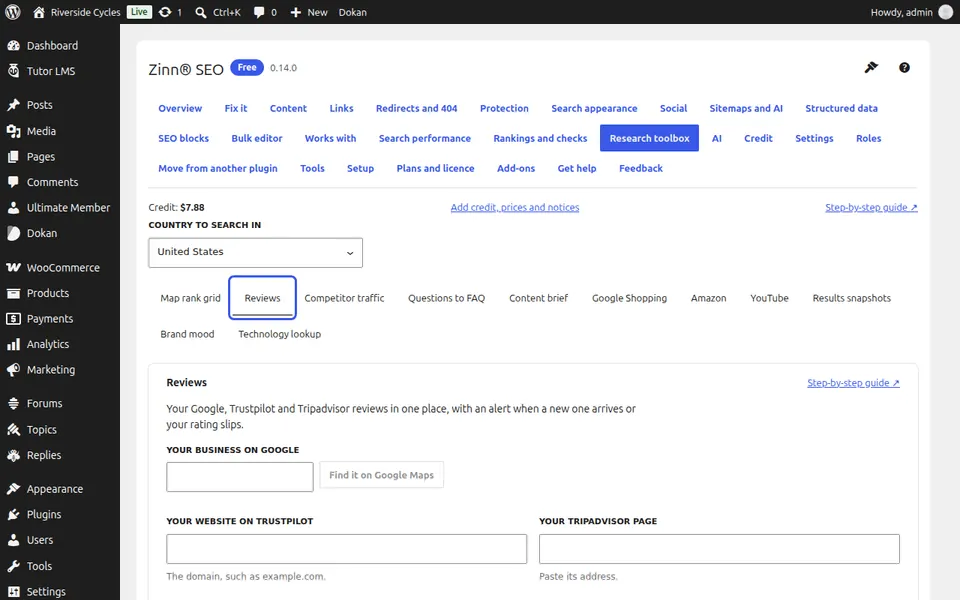Open the Technology lookup sub-tab
Viewport: 960px width, 600px height.
279,334
